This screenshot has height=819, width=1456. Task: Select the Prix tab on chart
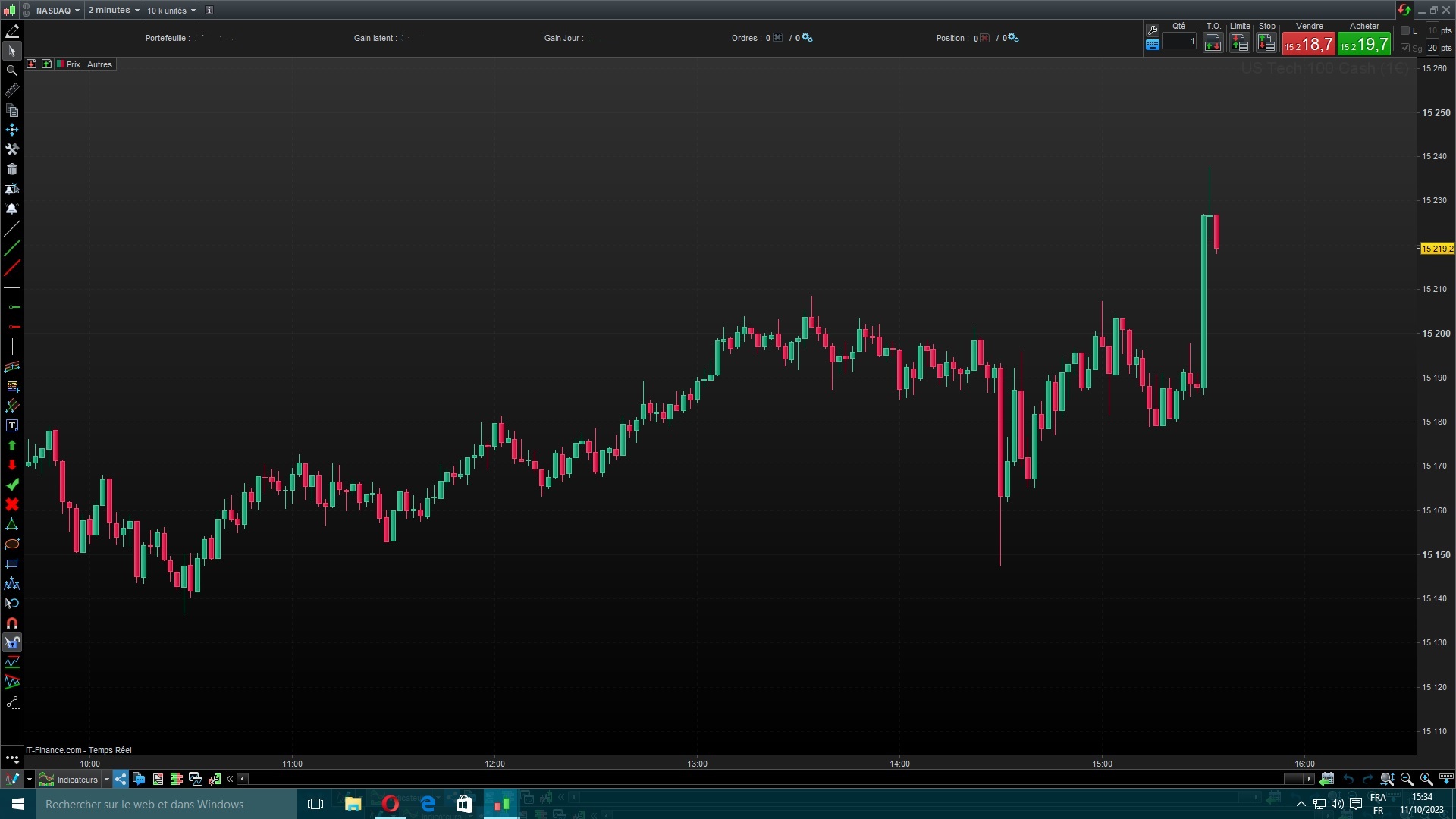pos(73,64)
